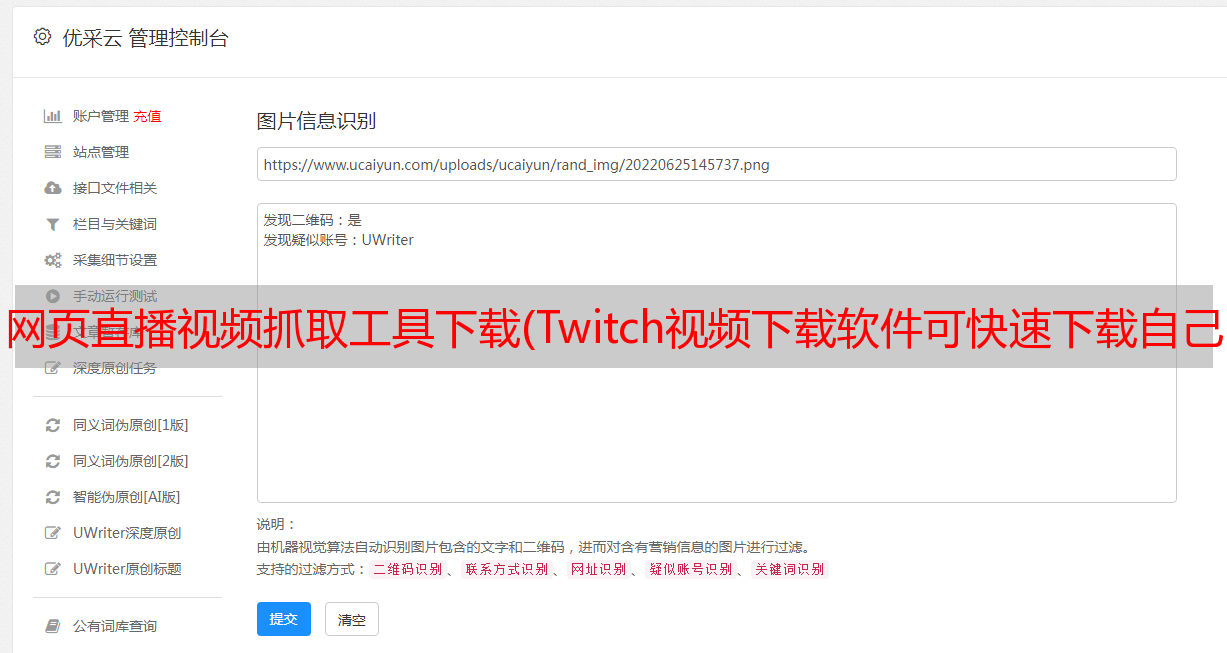The height and width of the screenshot is (653, 1227).
Task: Click the 二维码识别 filter tag
Action: pyautogui.click(x=408, y=569)
